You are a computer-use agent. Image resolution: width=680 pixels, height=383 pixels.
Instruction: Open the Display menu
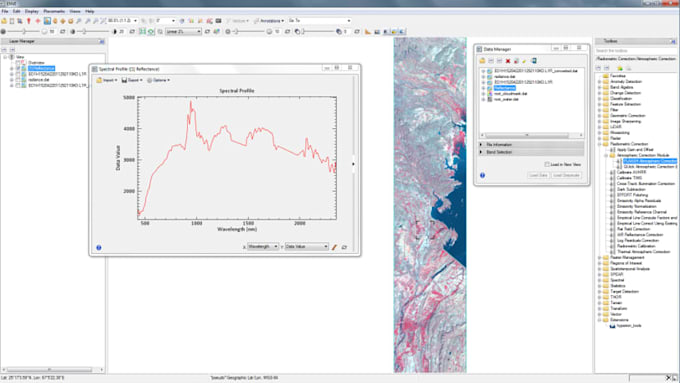click(32, 11)
